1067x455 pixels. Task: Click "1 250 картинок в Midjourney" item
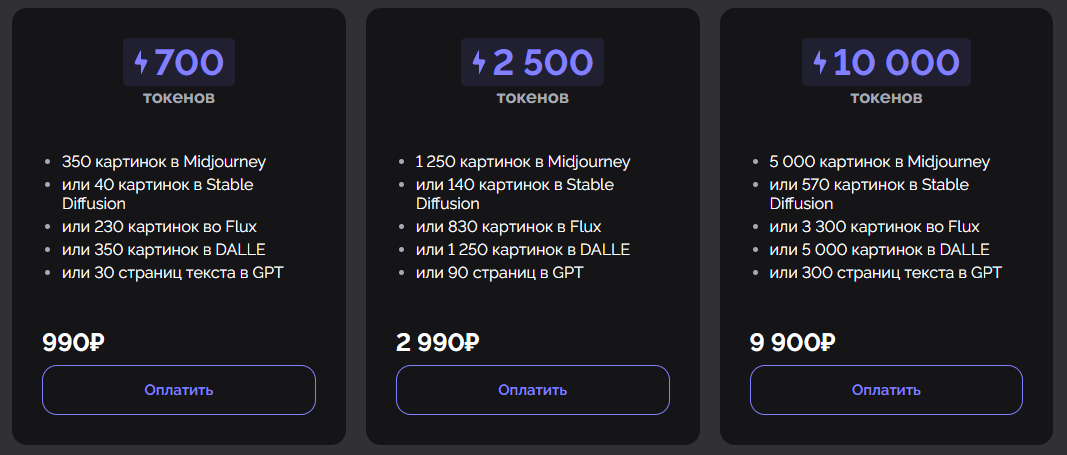[x=523, y=162]
